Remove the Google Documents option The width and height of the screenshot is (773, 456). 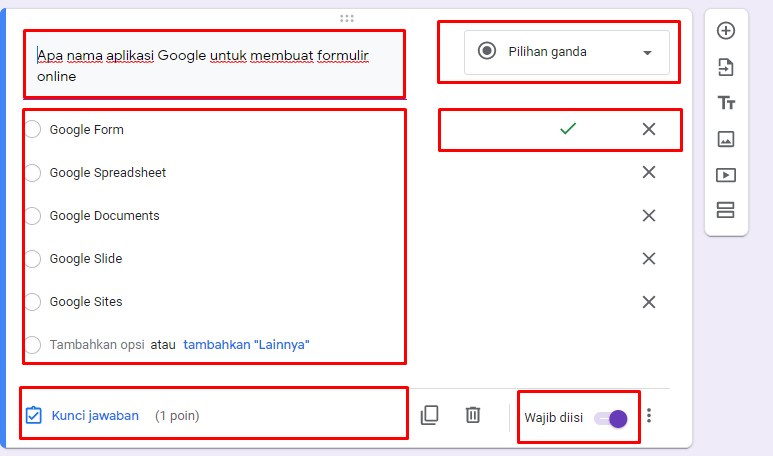pyautogui.click(x=649, y=216)
